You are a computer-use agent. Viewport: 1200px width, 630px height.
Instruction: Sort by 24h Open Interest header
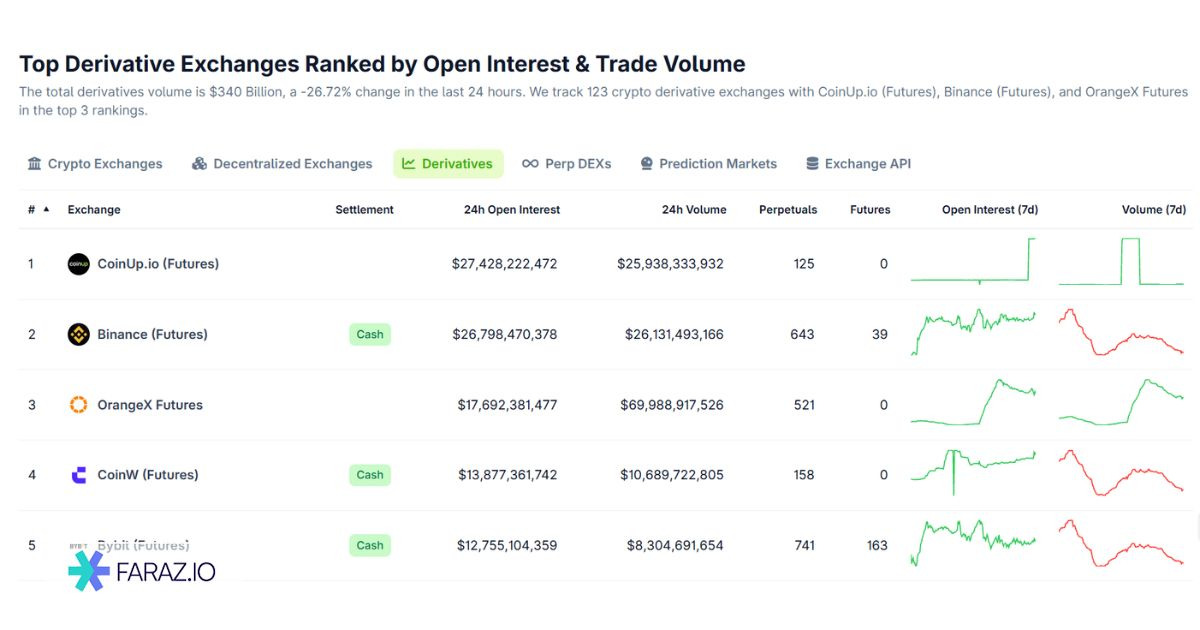coord(511,210)
